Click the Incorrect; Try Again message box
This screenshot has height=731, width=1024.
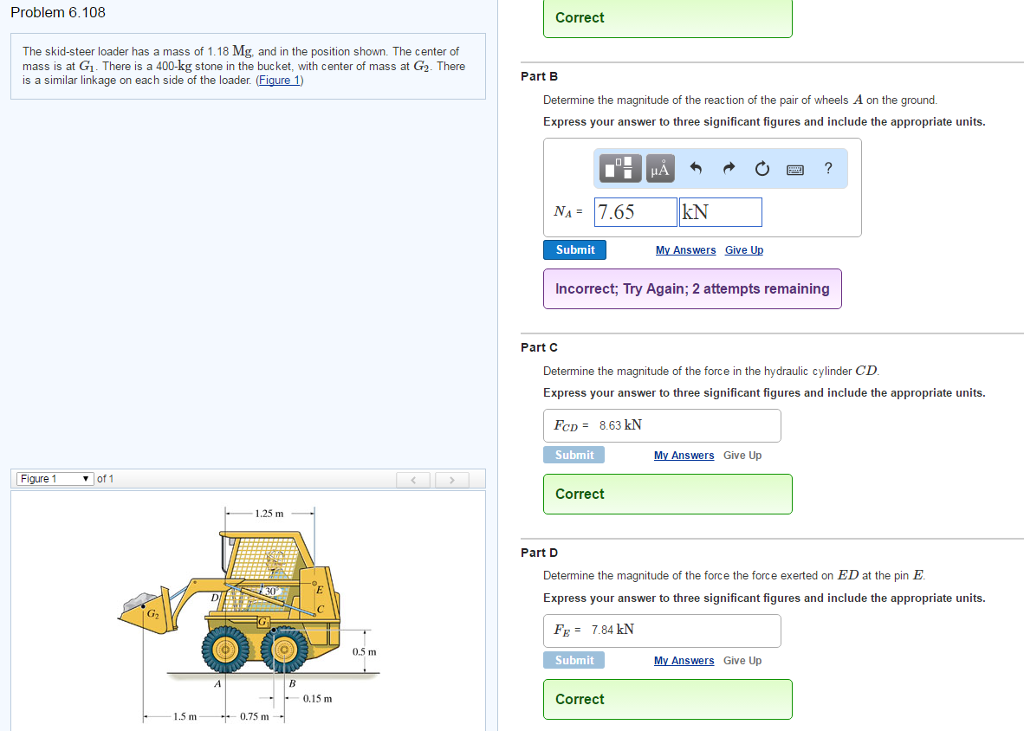(x=692, y=288)
